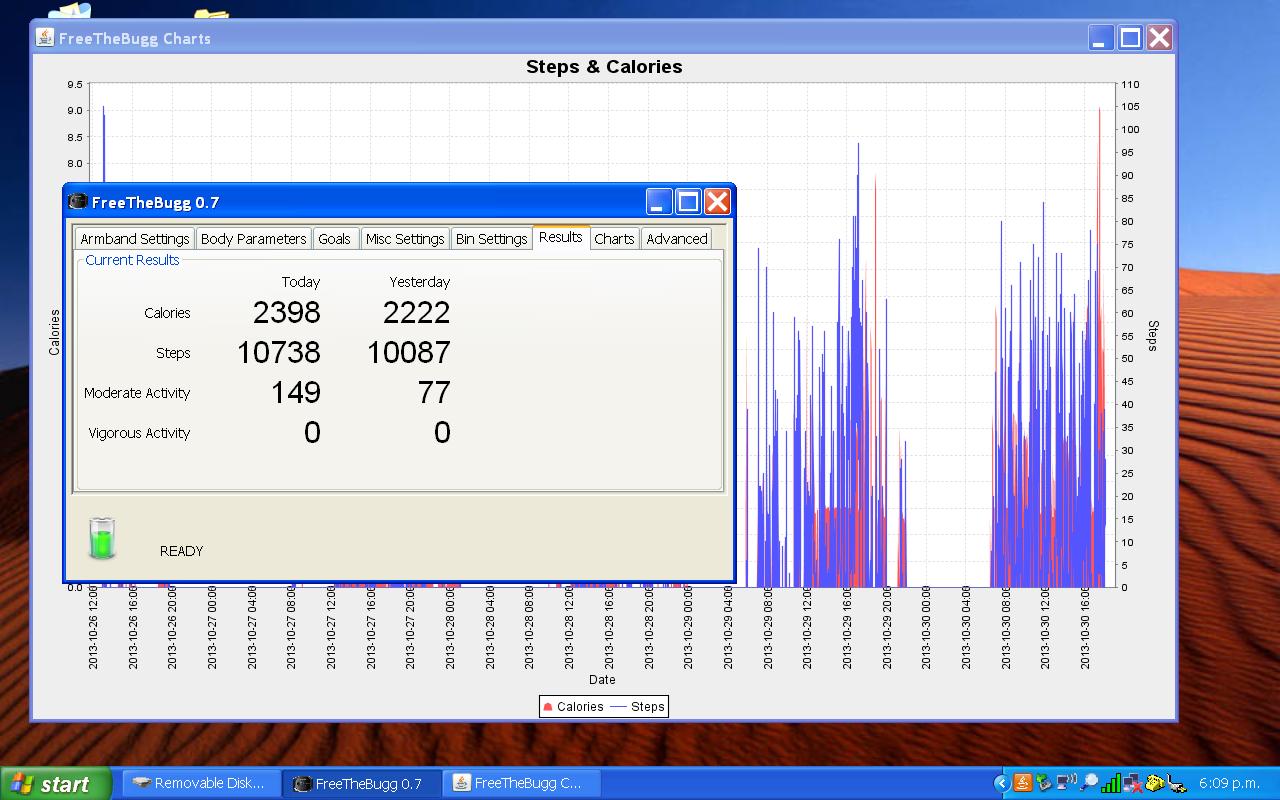
Task: Click the Java icon in Charts title bar
Action: pyautogui.click(x=45, y=38)
